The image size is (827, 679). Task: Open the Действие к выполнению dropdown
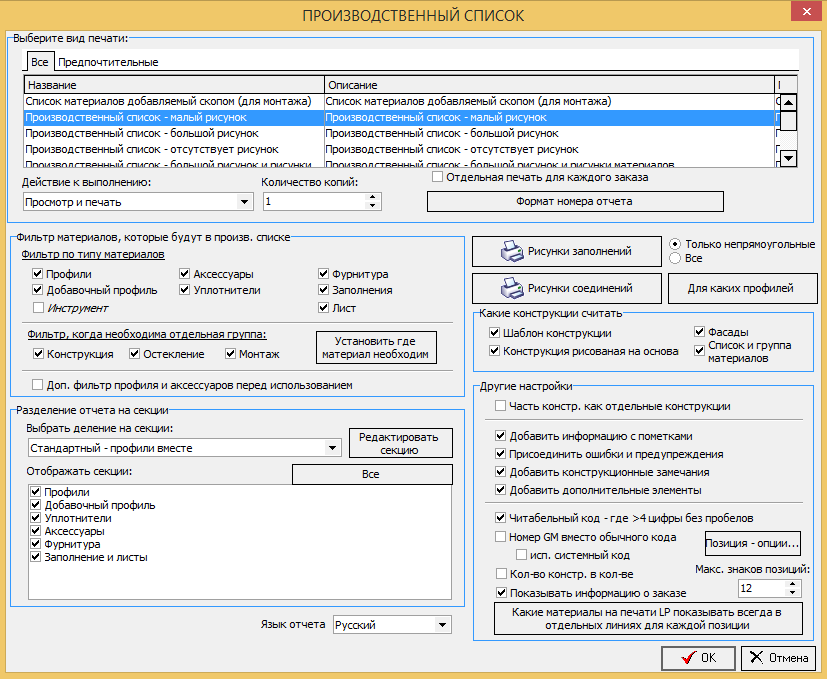coord(244,202)
